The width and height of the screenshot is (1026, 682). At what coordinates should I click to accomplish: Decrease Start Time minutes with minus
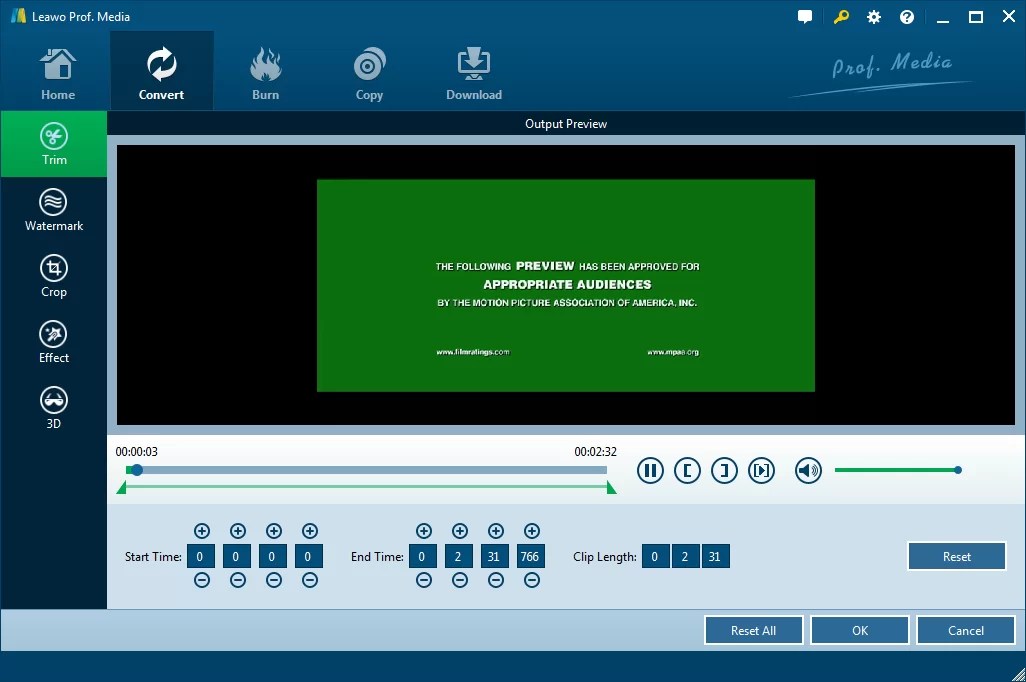click(x=238, y=580)
